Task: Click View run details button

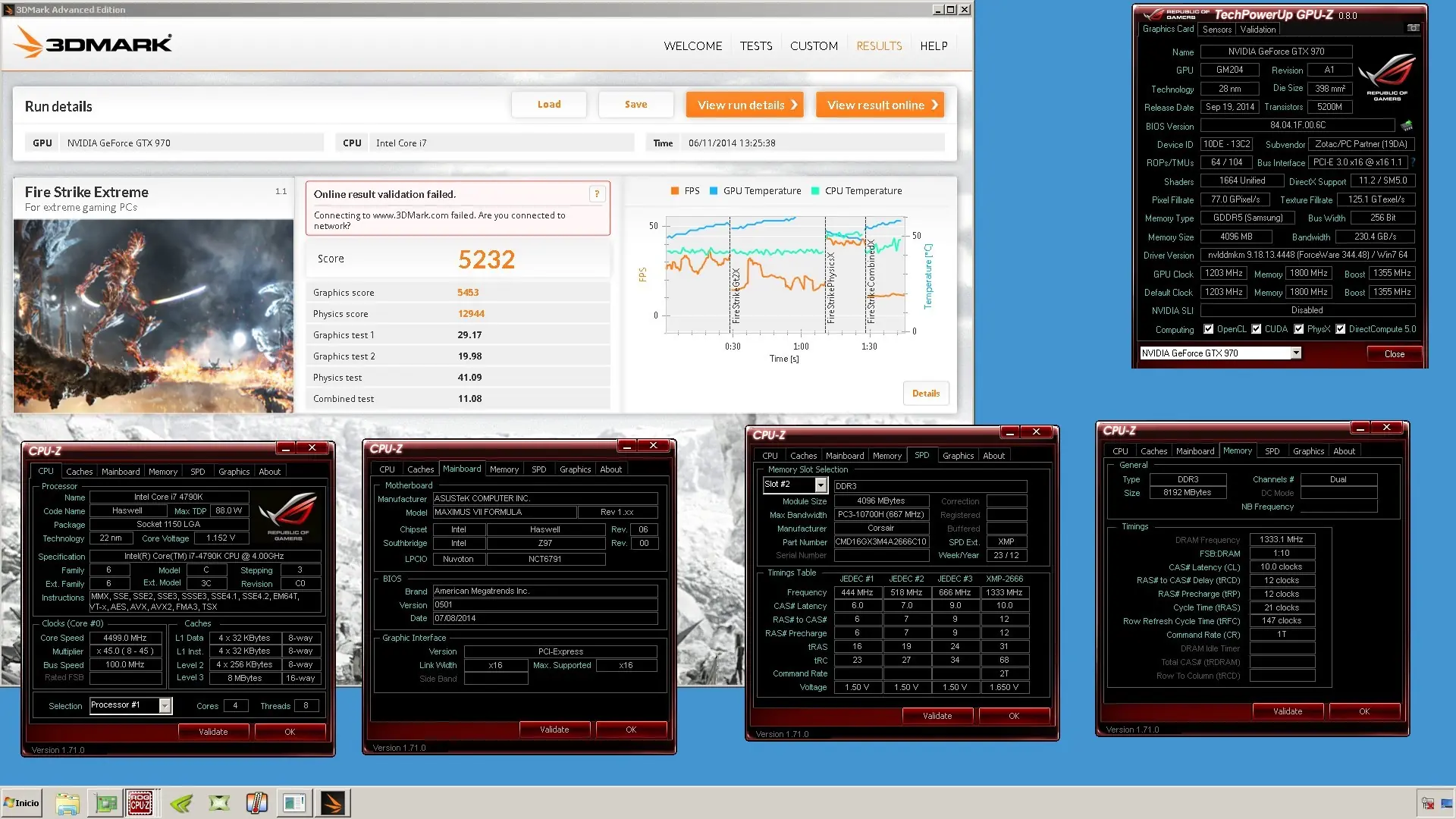Action: click(x=744, y=105)
